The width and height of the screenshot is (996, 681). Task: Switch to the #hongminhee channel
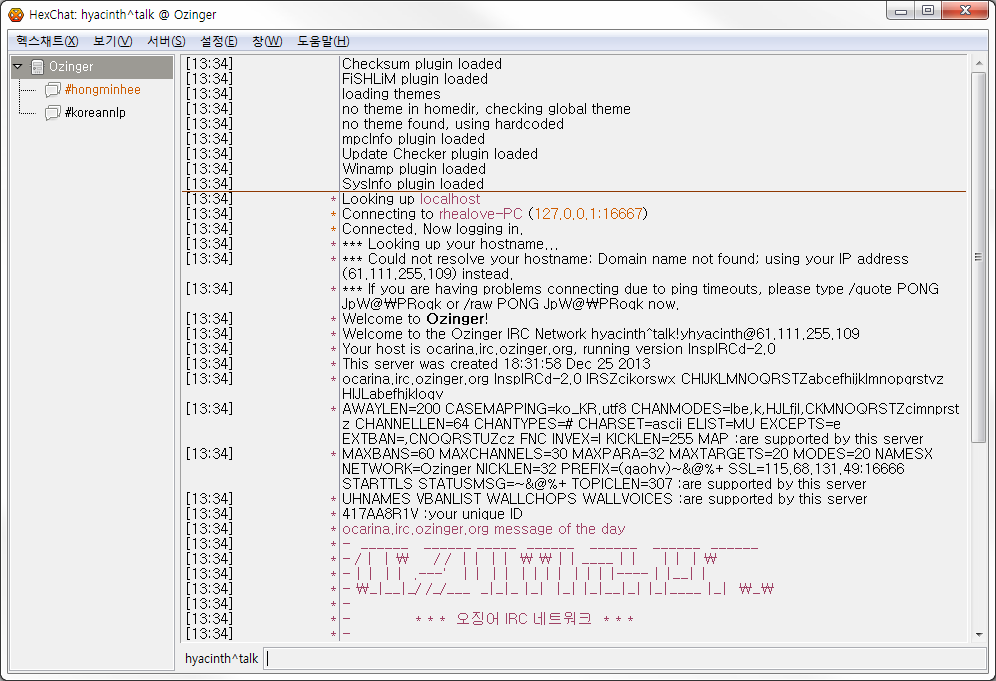[102, 90]
